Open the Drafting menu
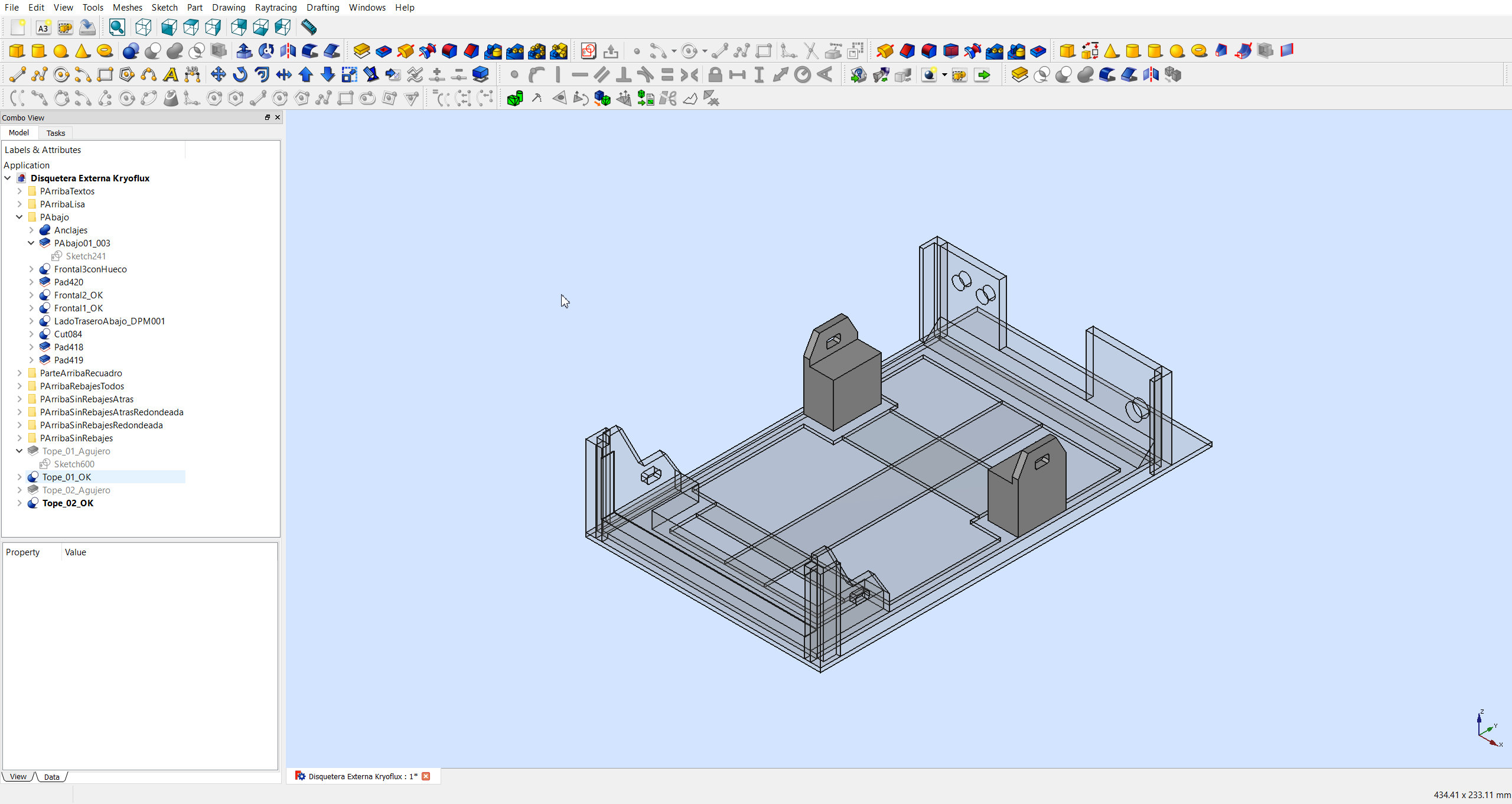Viewport: 1512px width, 804px height. point(322,7)
